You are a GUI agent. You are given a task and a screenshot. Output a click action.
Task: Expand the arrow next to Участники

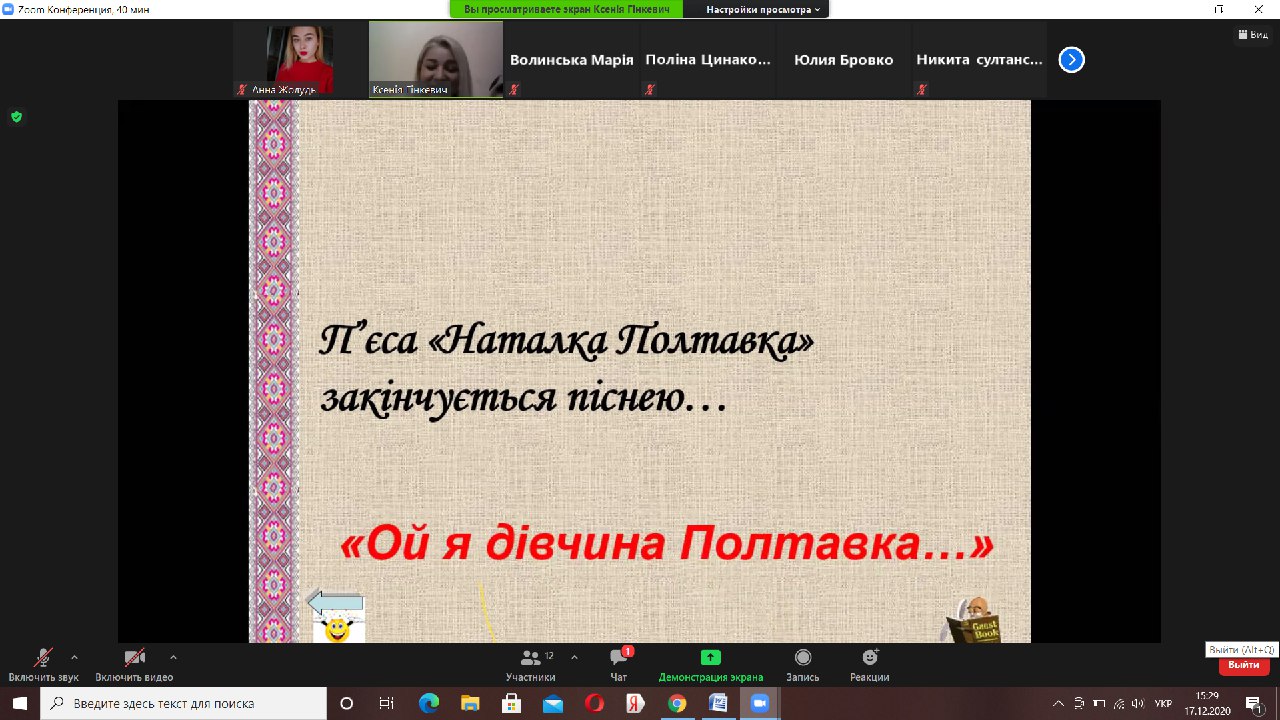574,657
